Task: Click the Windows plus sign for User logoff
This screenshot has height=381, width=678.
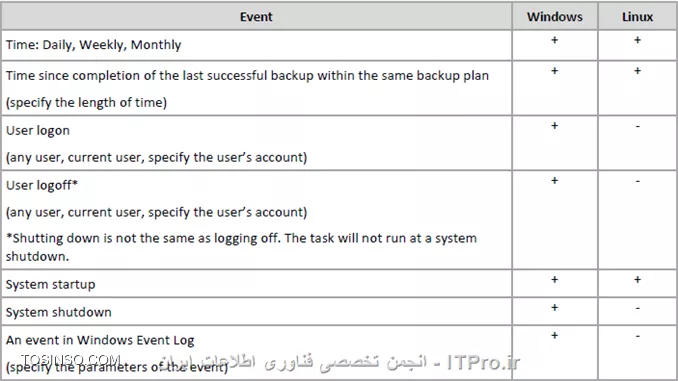Action: 554,181
